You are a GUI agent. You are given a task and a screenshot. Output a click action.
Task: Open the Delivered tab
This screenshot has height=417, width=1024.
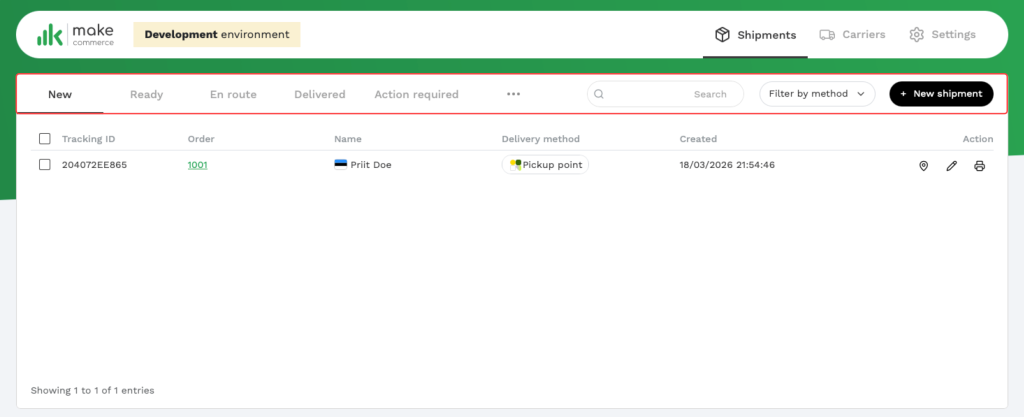pos(319,95)
